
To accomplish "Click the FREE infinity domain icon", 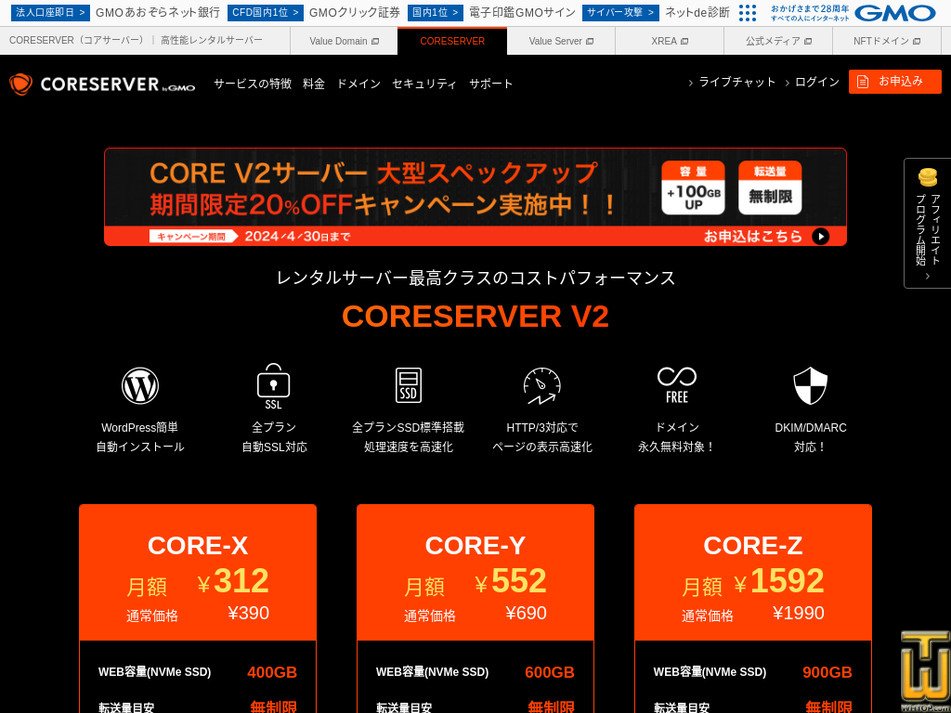I will (677, 380).
